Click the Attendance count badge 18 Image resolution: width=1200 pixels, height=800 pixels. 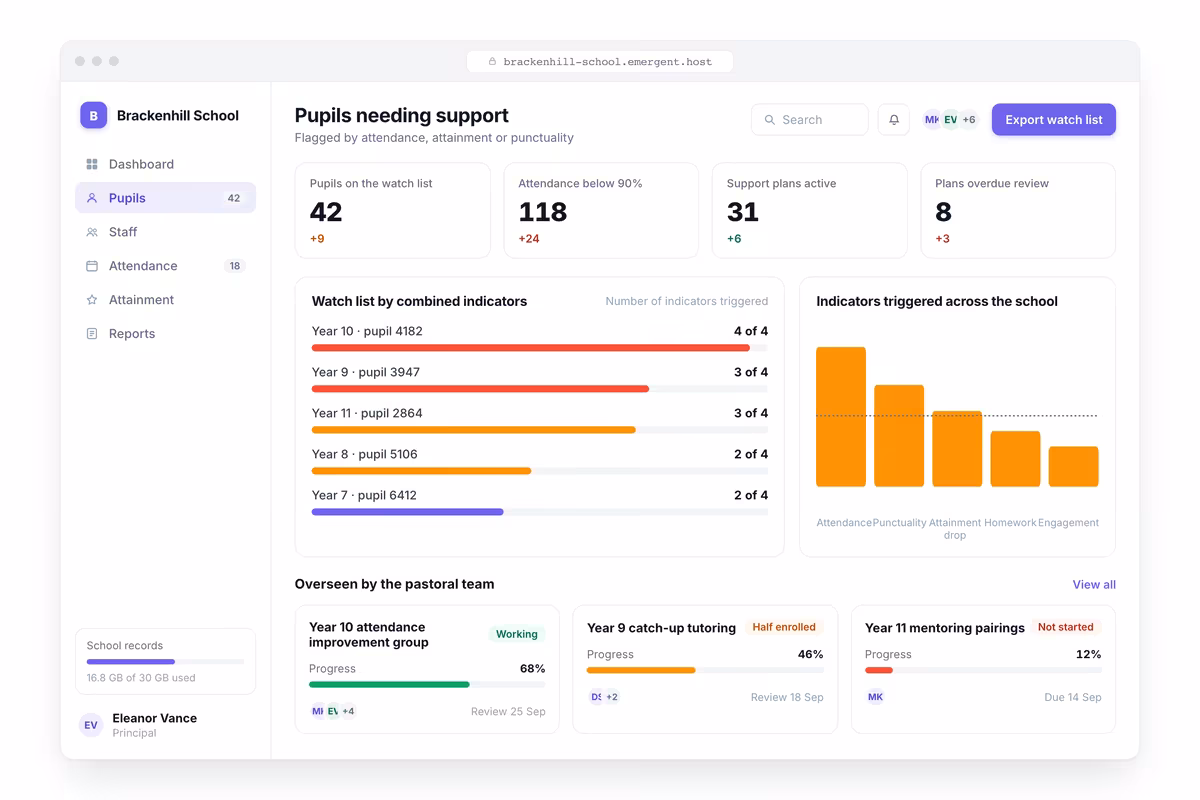point(235,266)
